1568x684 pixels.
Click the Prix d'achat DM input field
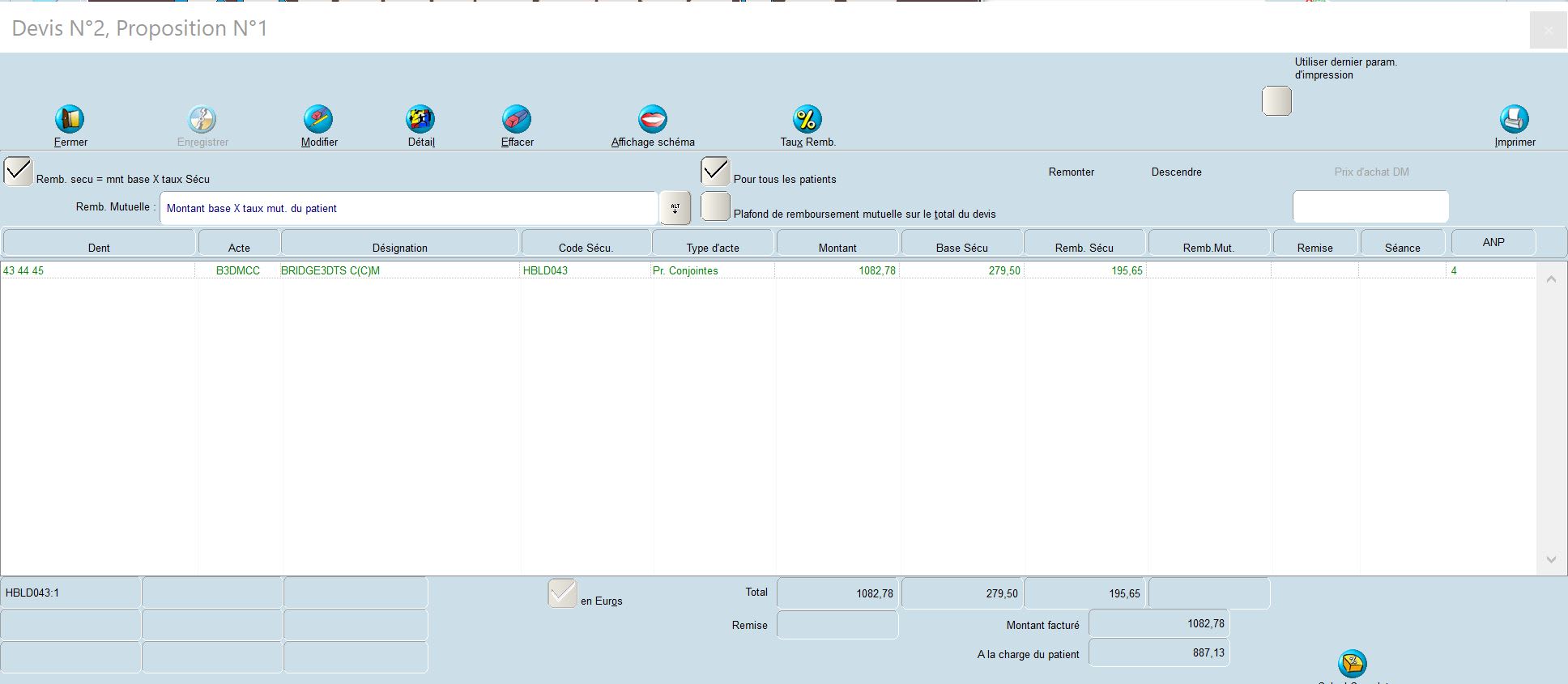1370,206
